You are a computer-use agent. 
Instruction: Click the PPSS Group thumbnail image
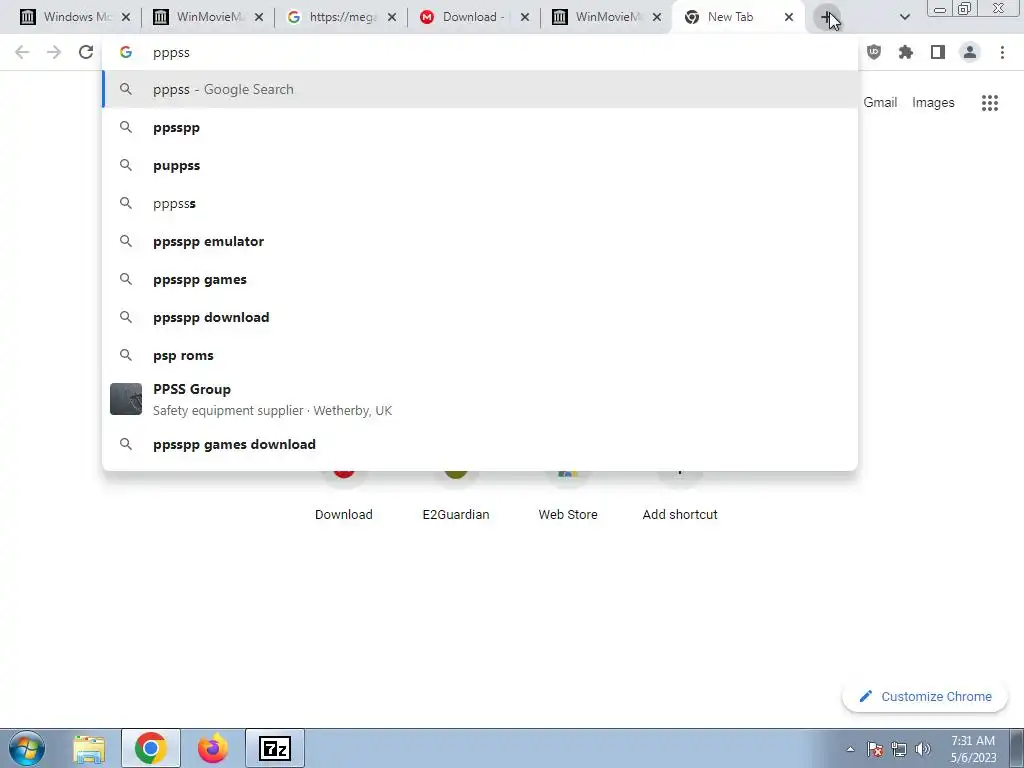click(x=126, y=399)
